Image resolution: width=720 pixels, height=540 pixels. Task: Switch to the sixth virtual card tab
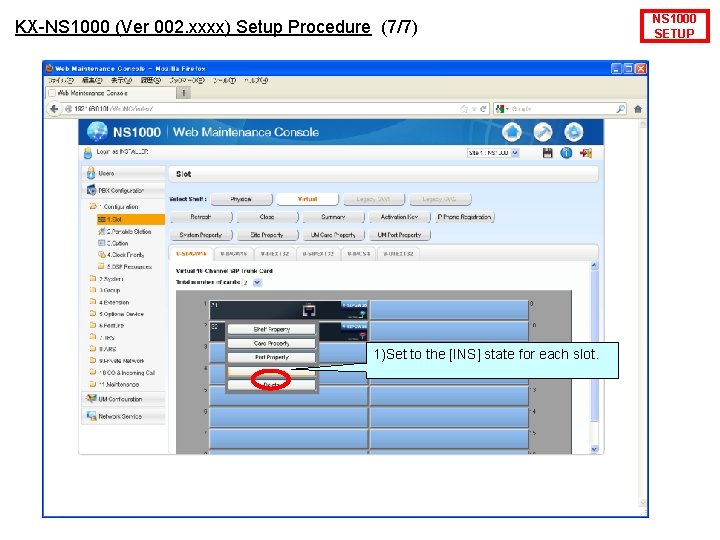(399, 253)
